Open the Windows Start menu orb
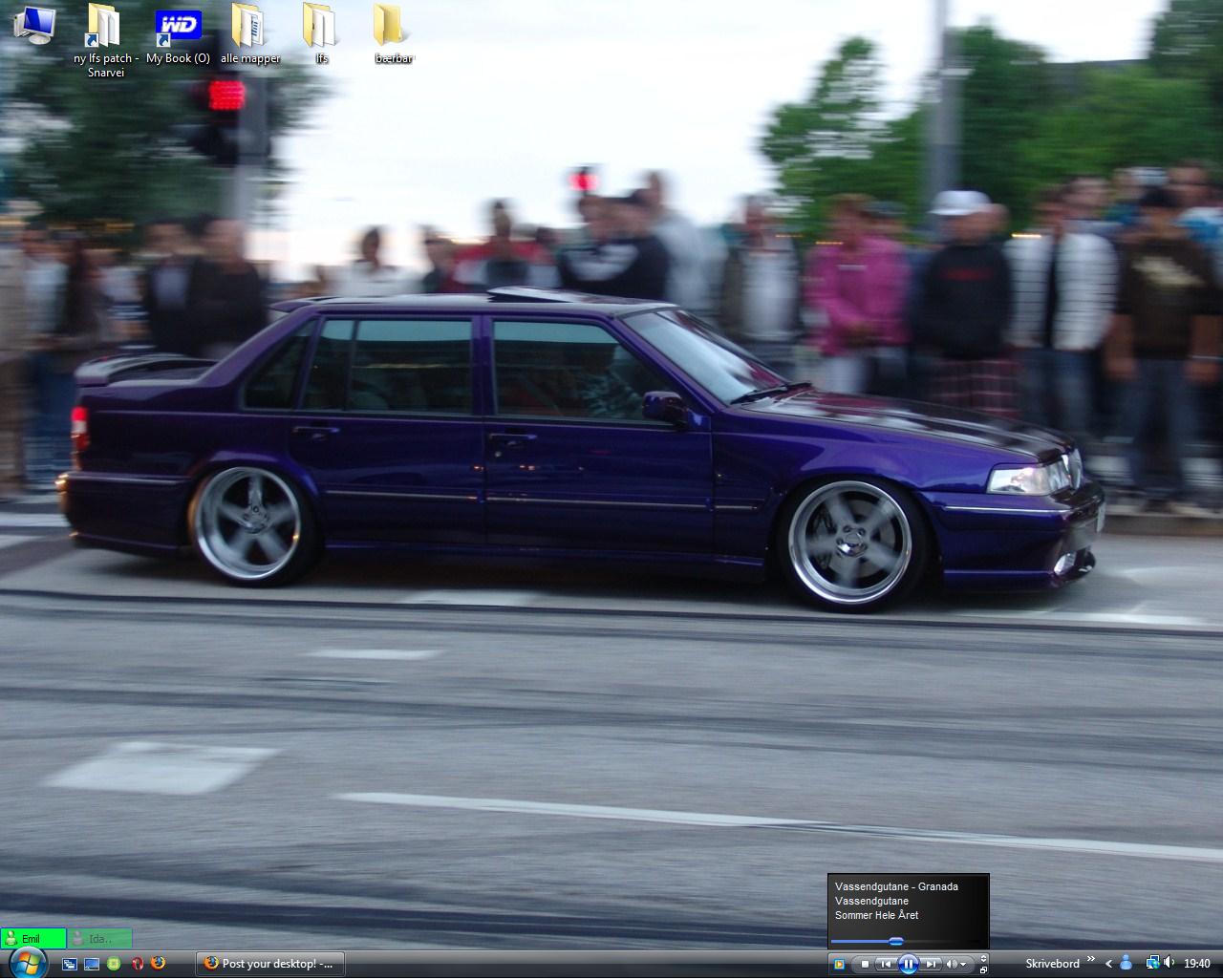This screenshot has width=1223, height=980. point(27,963)
